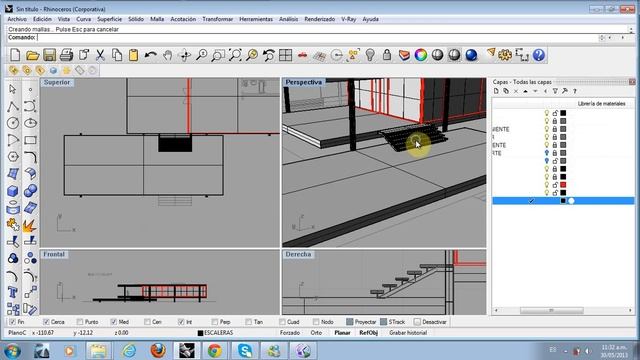Toggle lock on the red layer row
Screen dimensions: 640x360
click(555, 185)
